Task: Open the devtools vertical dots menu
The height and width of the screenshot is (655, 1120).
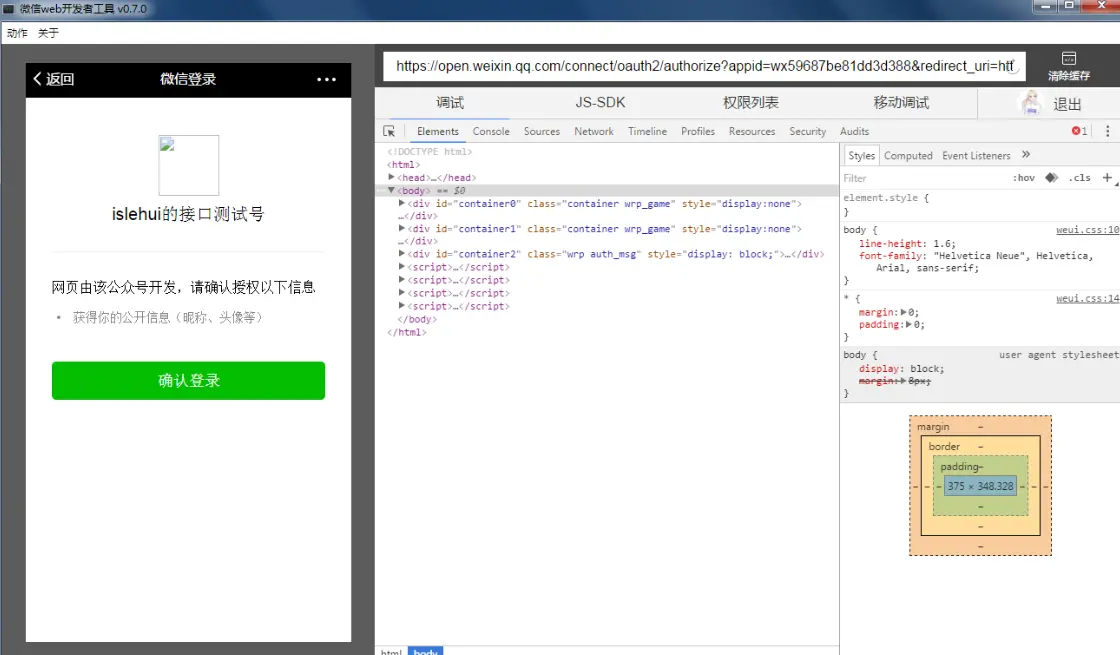Action: pyautogui.click(x=1107, y=131)
